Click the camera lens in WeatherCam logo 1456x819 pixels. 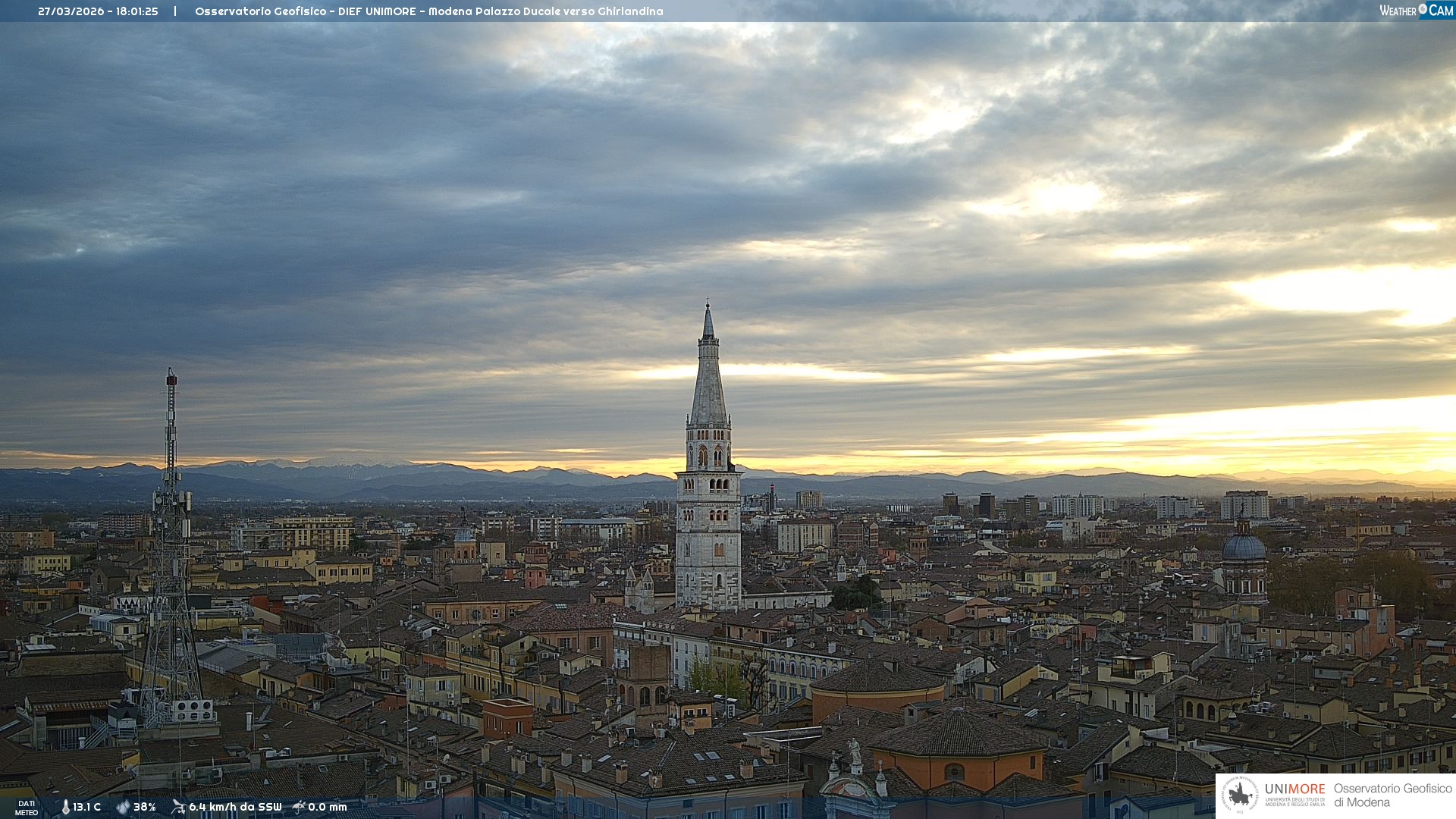(1423, 8)
